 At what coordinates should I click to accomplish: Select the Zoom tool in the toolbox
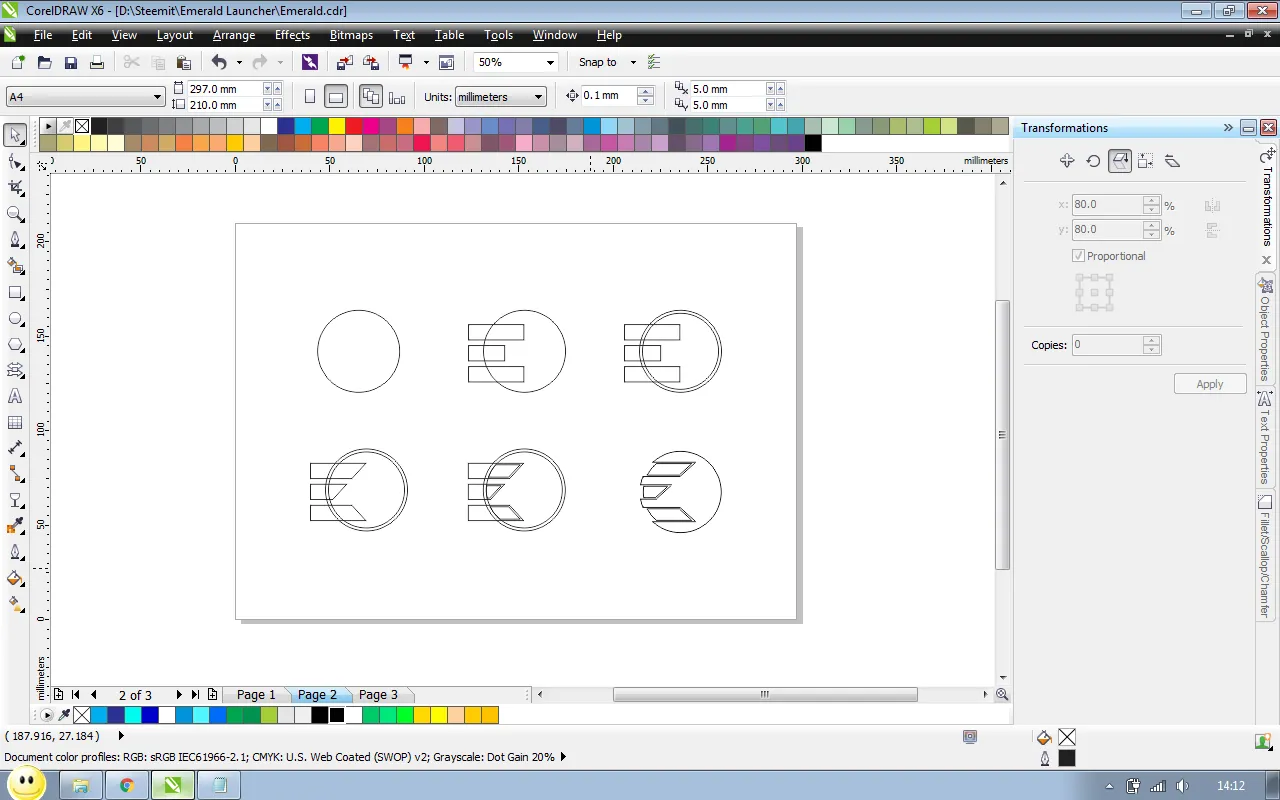pyautogui.click(x=15, y=213)
